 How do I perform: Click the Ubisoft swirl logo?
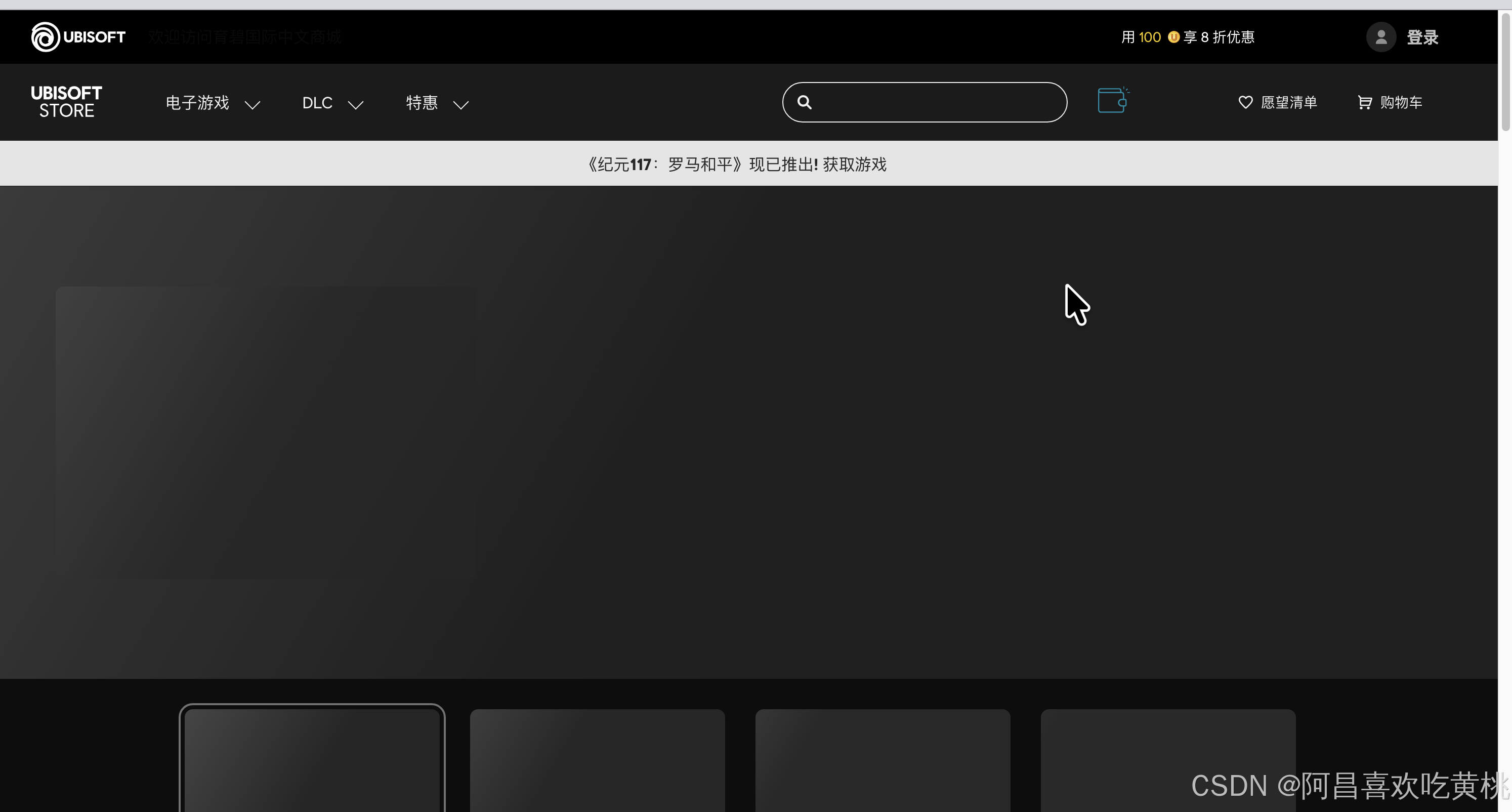point(46,37)
